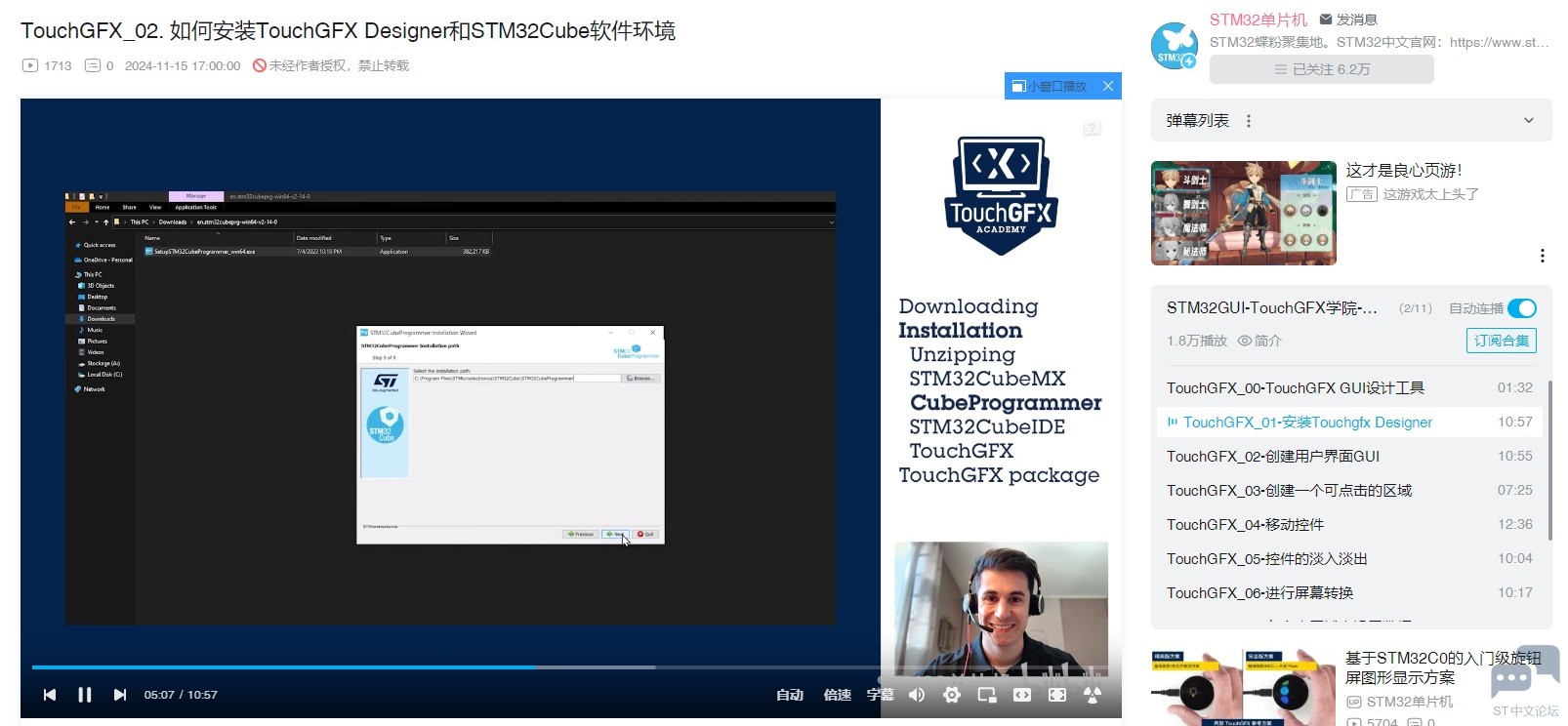Select Downloads in the File Explorer sidebar
Viewport: 1568px width, 726px height.
[x=101, y=319]
